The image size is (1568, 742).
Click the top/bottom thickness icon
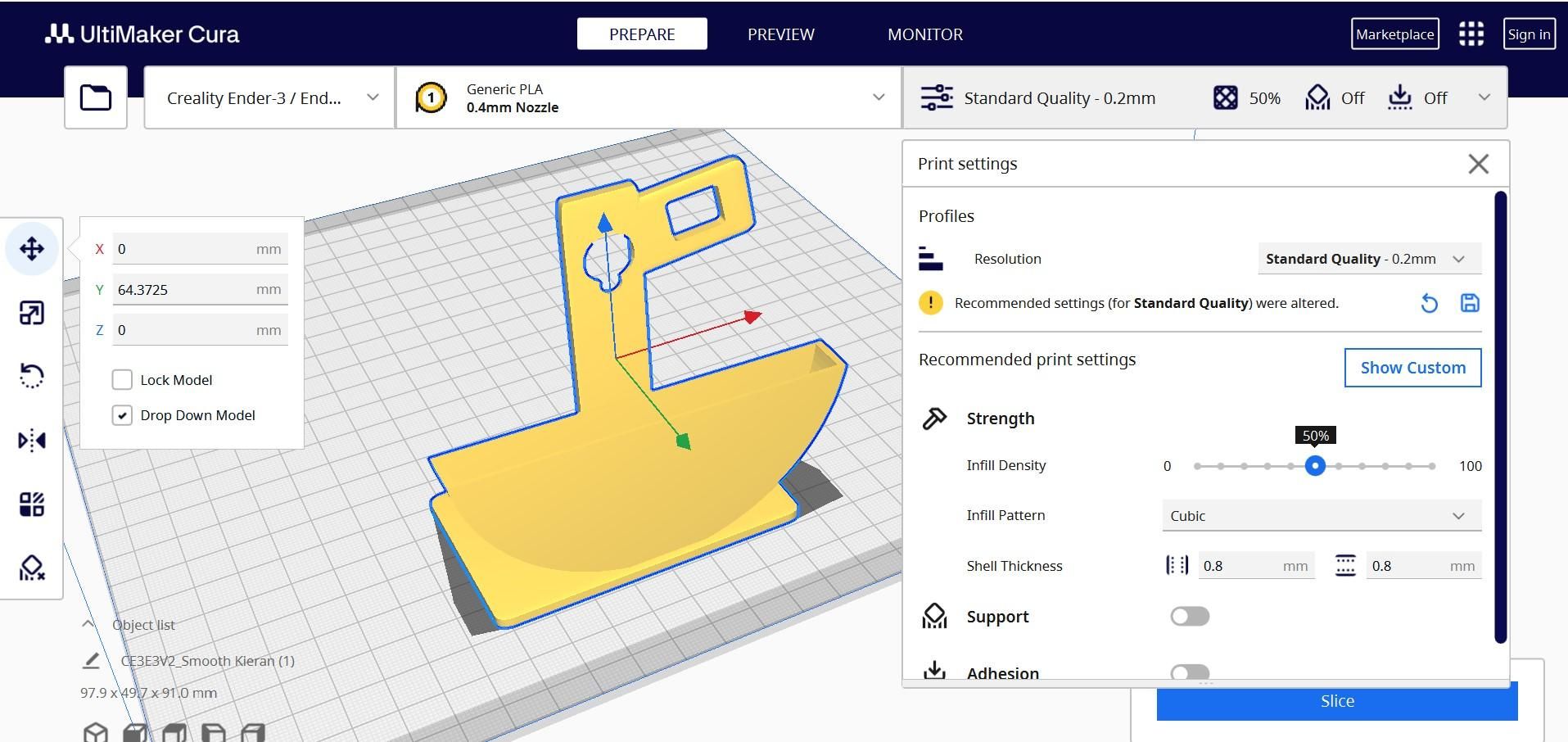coord(1345,565)
